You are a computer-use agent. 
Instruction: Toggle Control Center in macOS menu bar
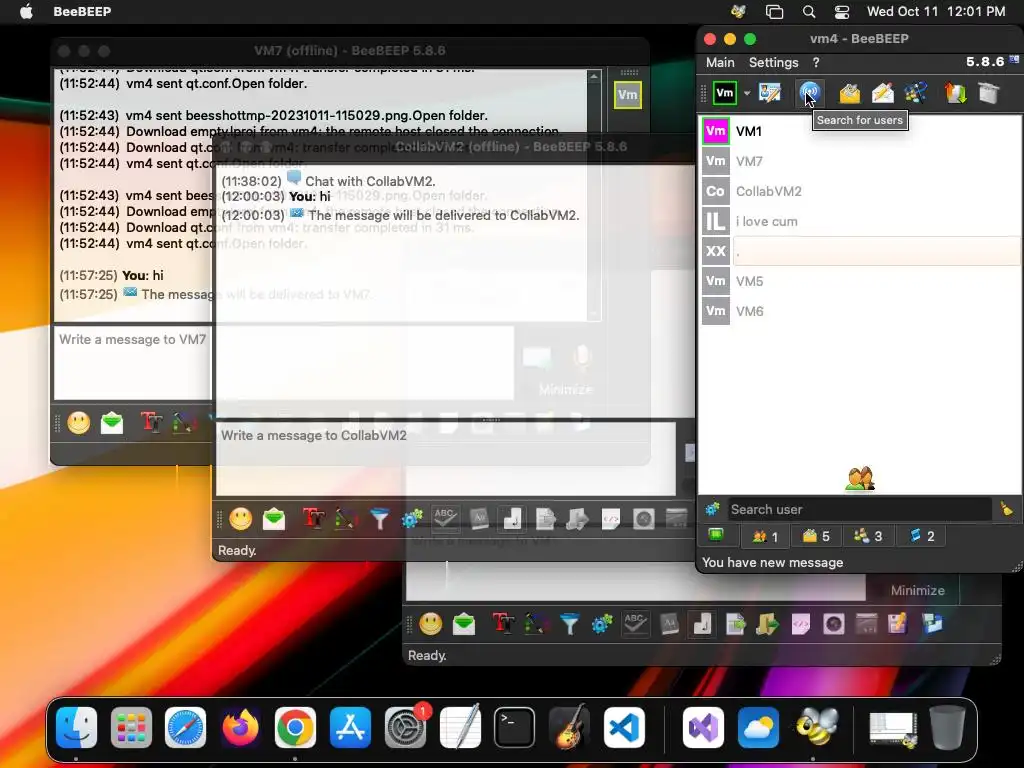(x=842, y=11)
